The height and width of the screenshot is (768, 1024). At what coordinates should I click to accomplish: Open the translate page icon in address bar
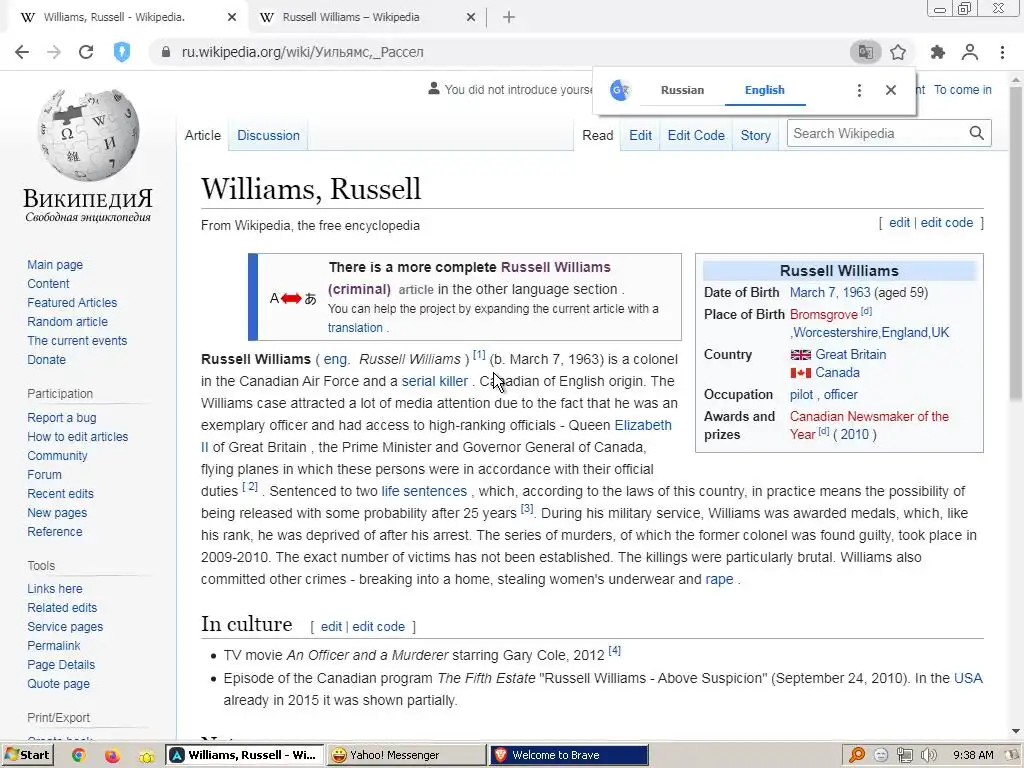[x=865, y=52]
